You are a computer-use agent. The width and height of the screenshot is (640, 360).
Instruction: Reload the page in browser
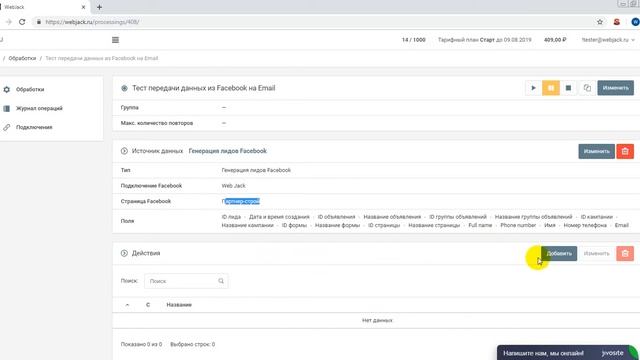click(x=22, y=22)
